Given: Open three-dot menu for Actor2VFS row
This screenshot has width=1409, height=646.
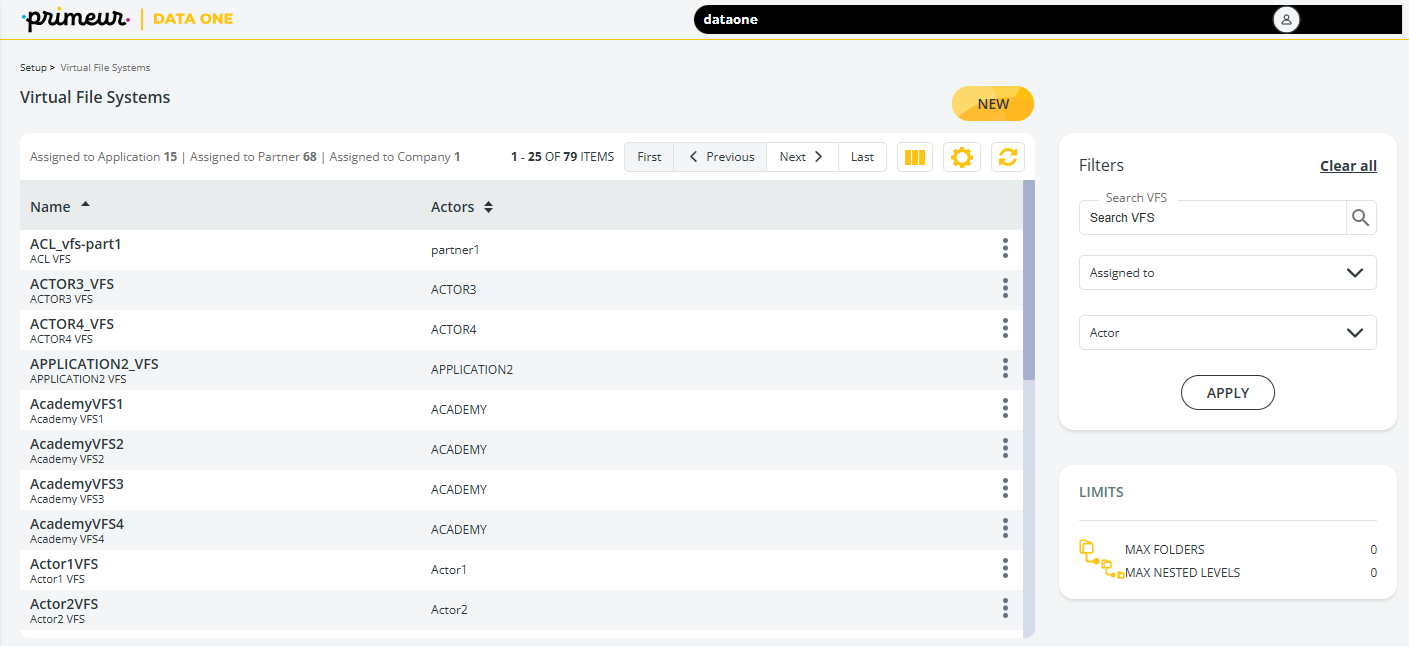Looking at the screenshot, I should click(1005, 609).
